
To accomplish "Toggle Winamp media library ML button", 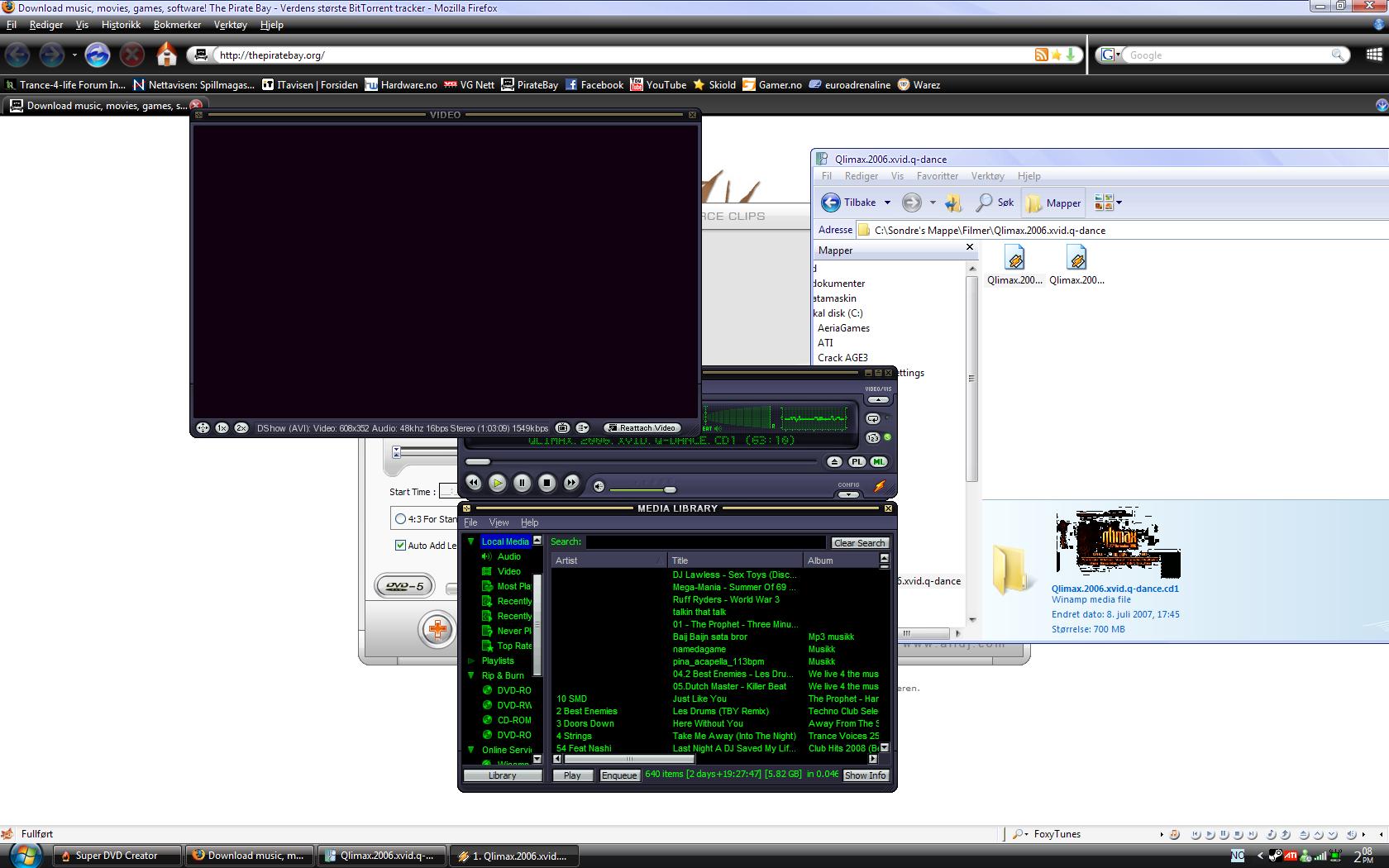I will (x=879, y=461).
